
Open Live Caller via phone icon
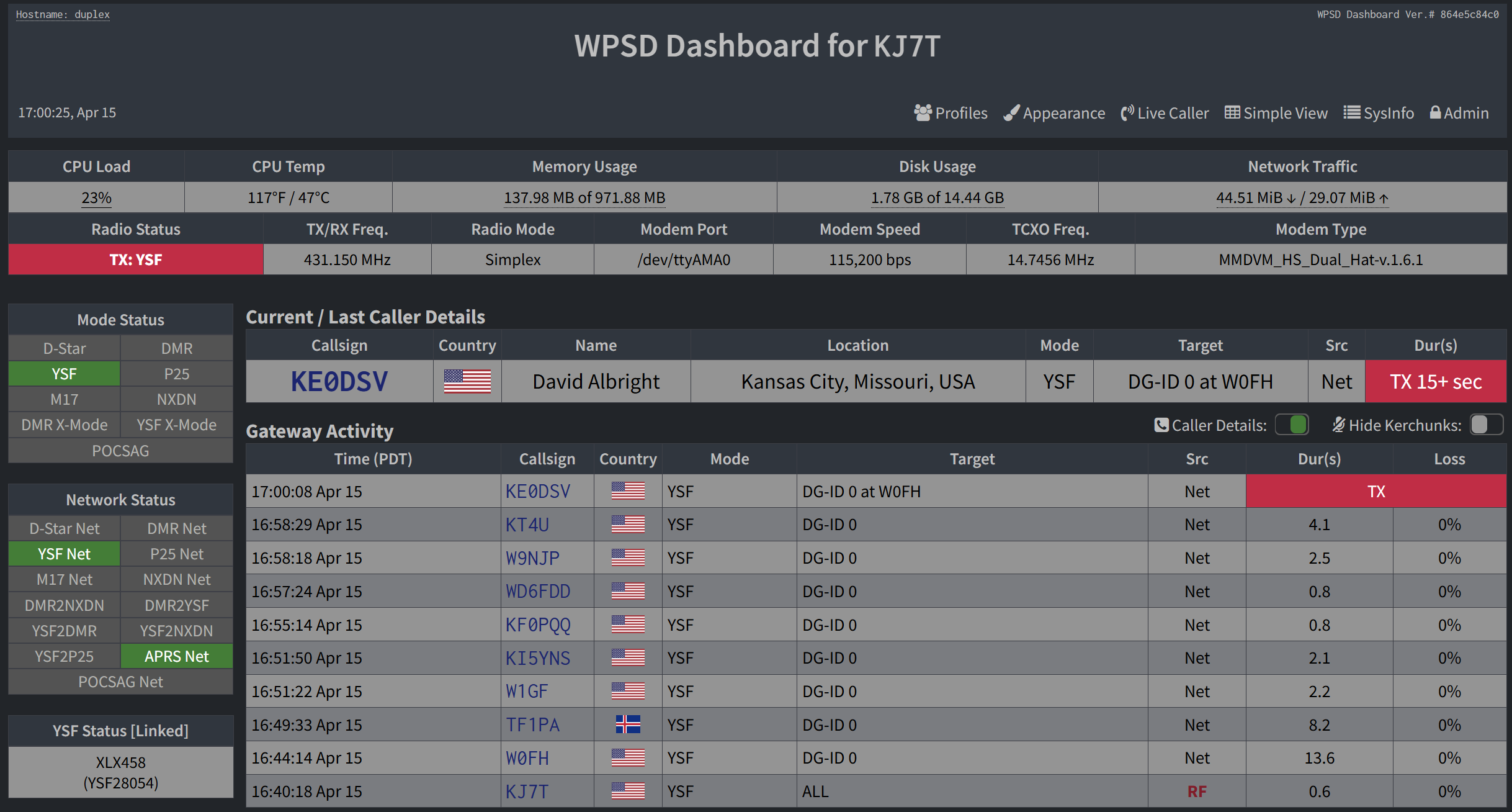pyautogui.click(x=1127, y=112)
